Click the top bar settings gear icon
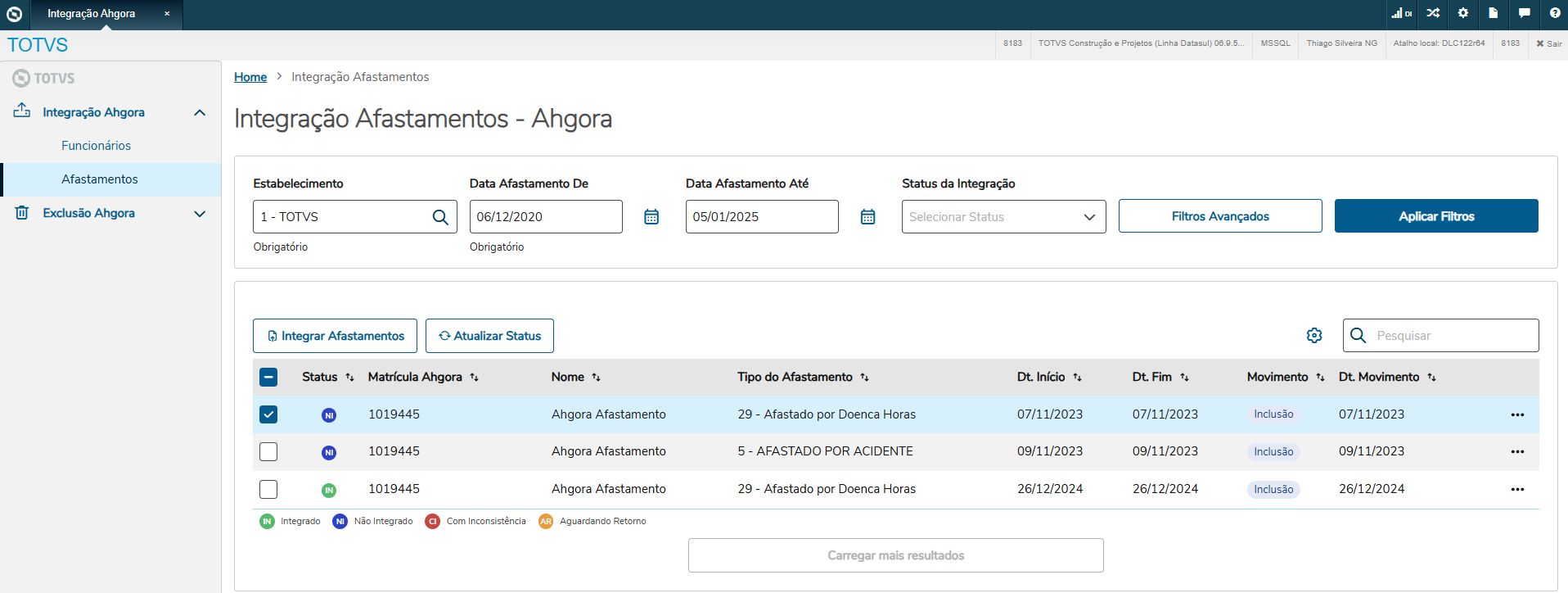The width and height of the screenshot is (1568, 593). point(1463,13)
